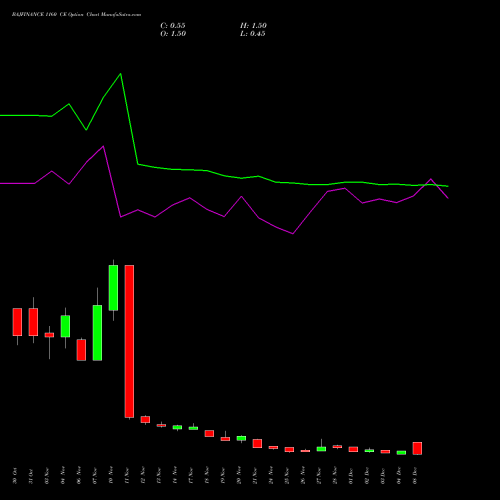Click the large green candle on 10 Nov
Image resolution: width=500 pixels, height=500 pixels.
pyautogui.click(x=113, y=288)
